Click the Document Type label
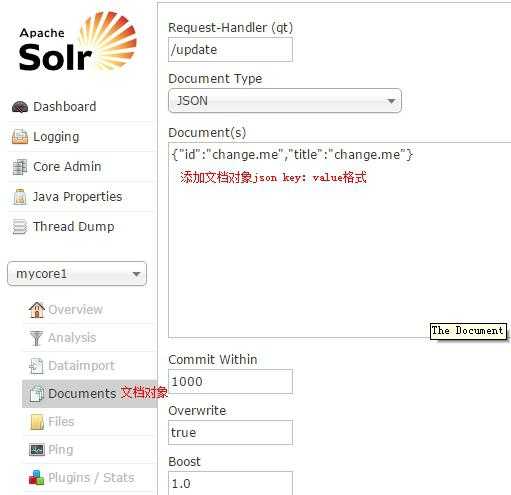The image size is (511, 495). (x=215, y=79)
